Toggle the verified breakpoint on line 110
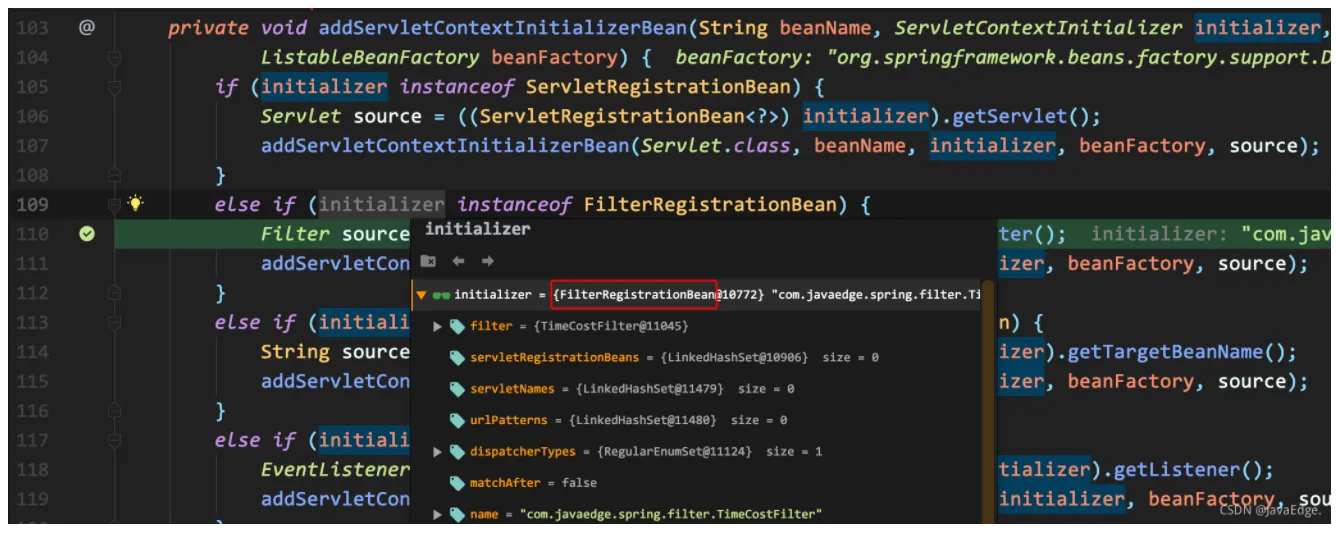This screenshot has width=1336, height=533. (86, 234)
